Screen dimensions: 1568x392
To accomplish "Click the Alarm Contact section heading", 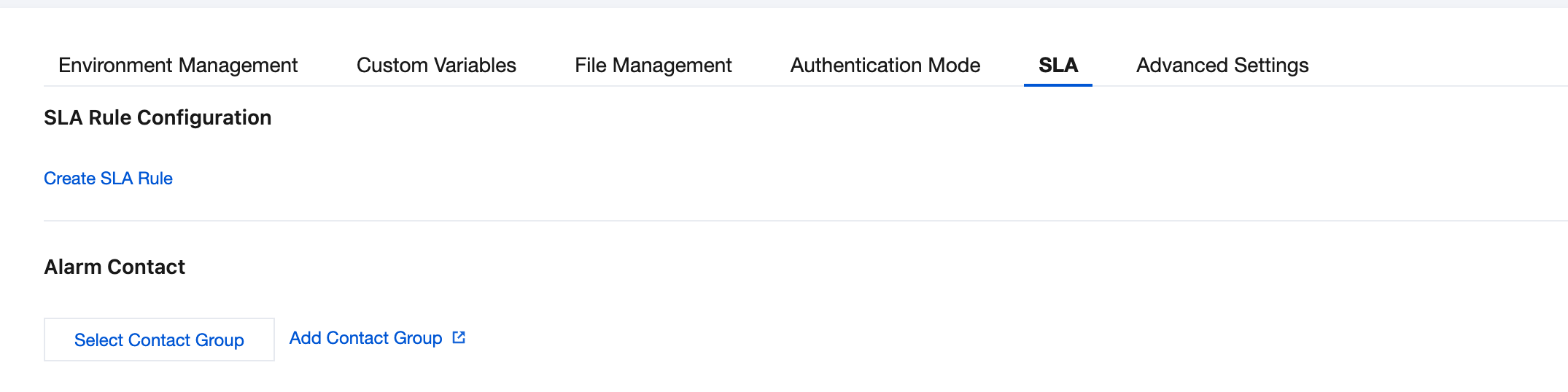I will [x=115, y=267].
